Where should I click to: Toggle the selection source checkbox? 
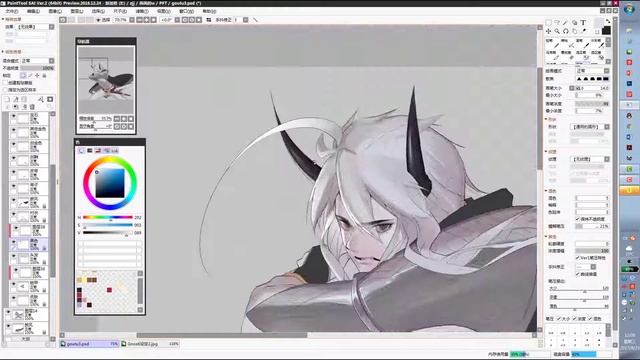tap(6, 89)
